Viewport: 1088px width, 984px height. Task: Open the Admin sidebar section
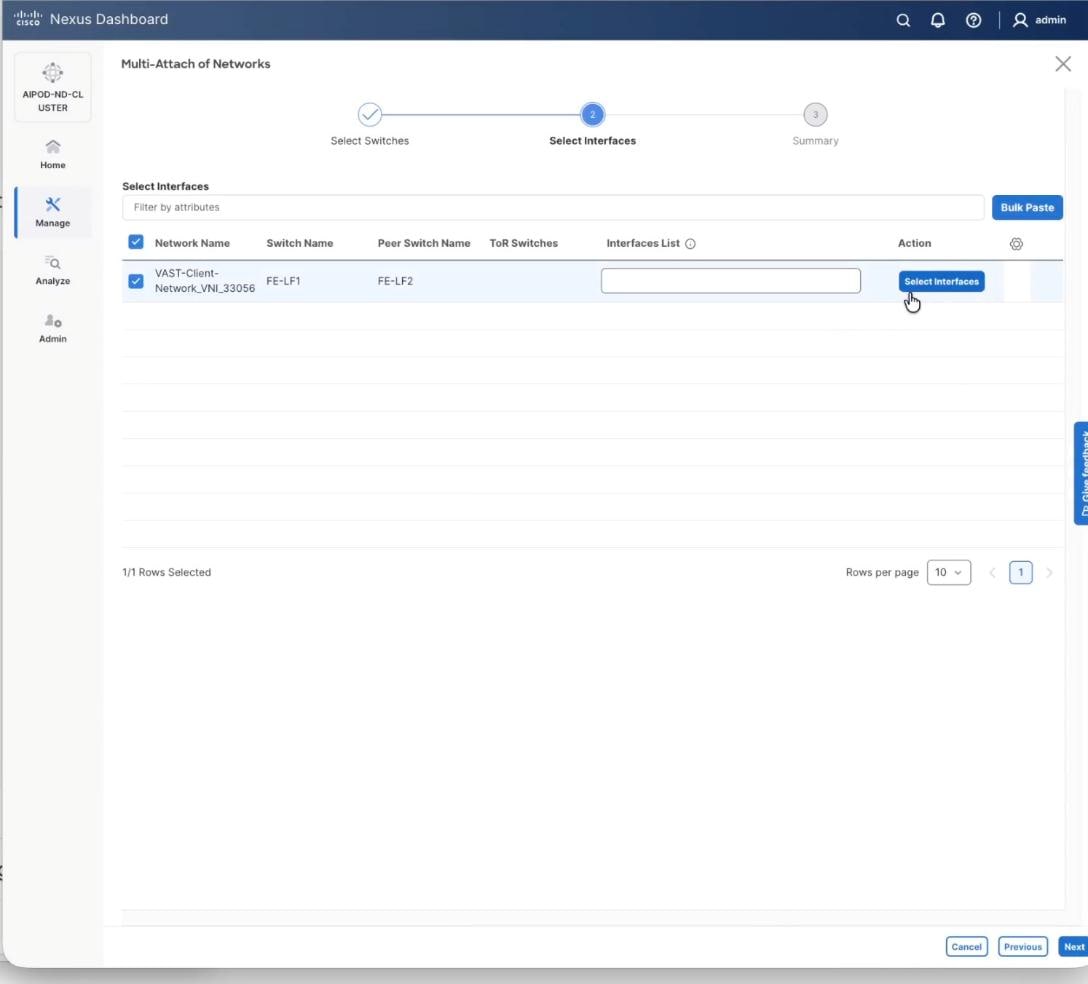tap(53, 328)
